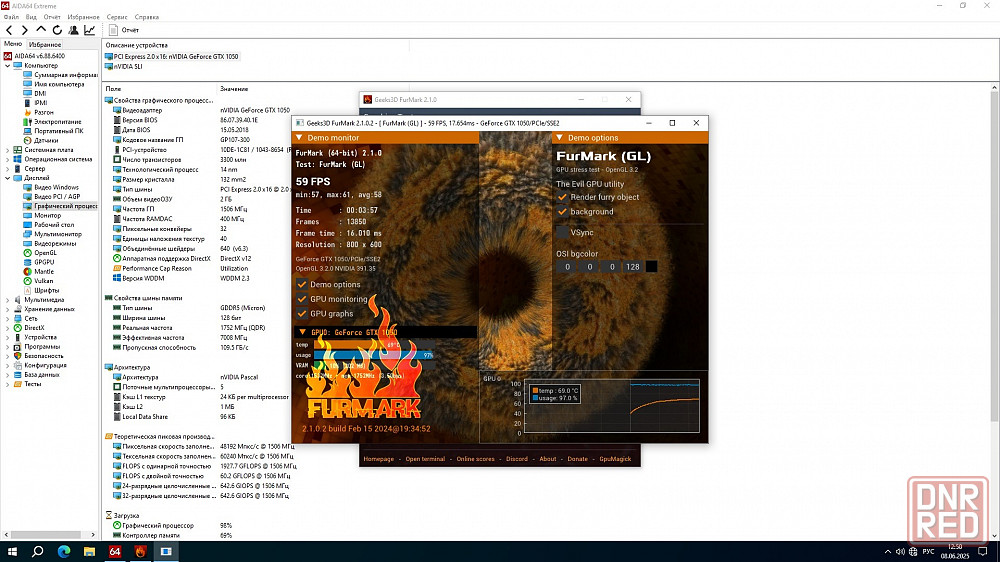Image resolution: width=1000 pixels, height=562 pixels.
Task: Select the Vulkan icon in tree
Action: click(27, 281)
